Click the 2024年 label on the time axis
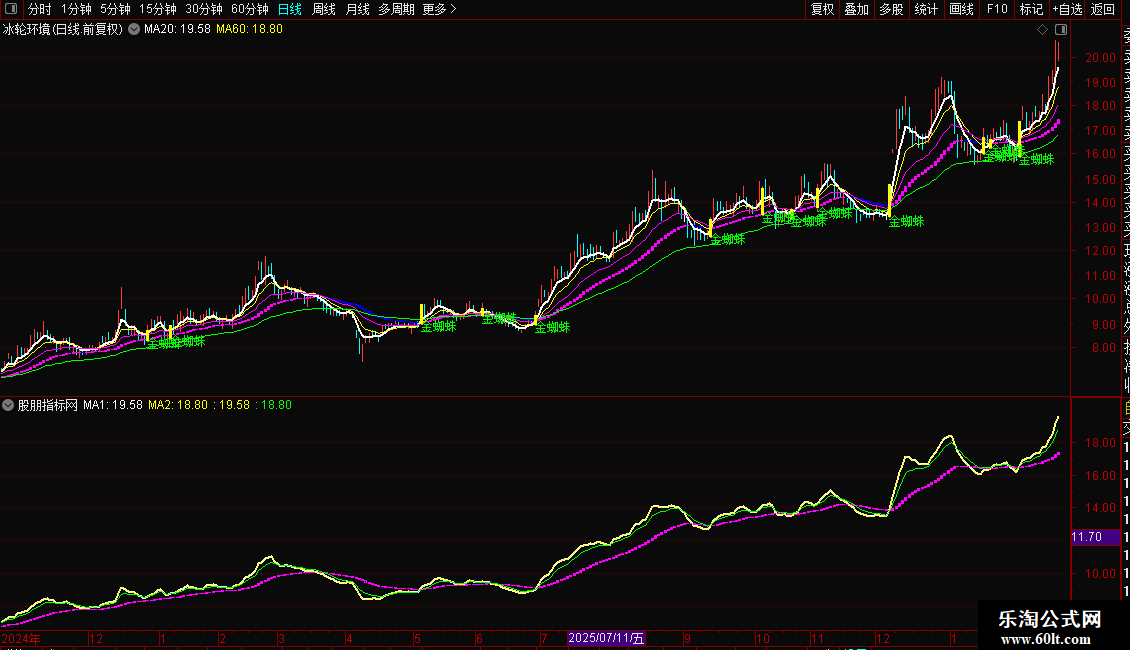Viewport: 1130px width, 650px height. (x=21, y=638)
